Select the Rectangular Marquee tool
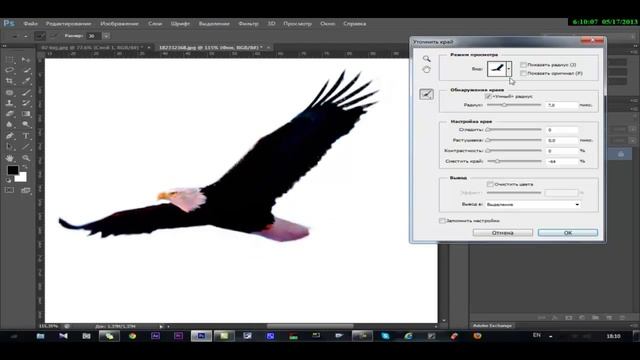Viewport: 640px width, 360px height. pyautogui.click(x=10, y=60)
